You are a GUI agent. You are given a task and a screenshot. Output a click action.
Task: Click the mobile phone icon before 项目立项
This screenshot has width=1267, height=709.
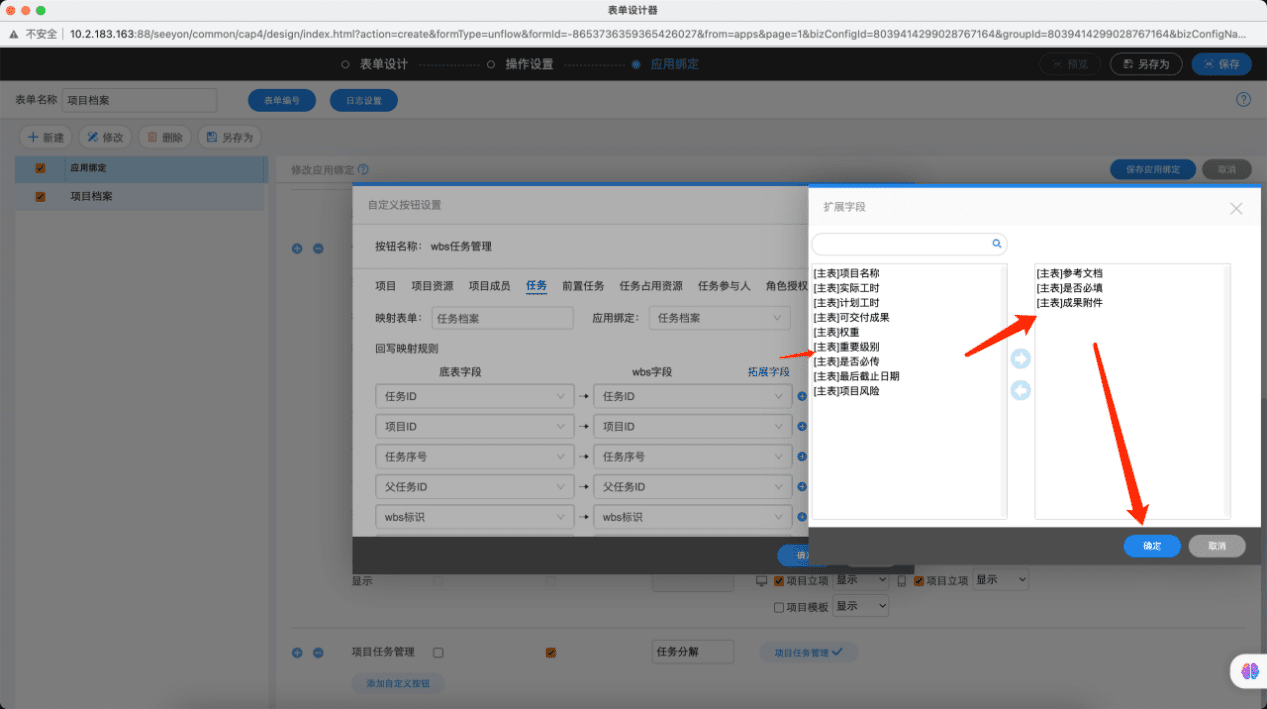tap(901, 580)
